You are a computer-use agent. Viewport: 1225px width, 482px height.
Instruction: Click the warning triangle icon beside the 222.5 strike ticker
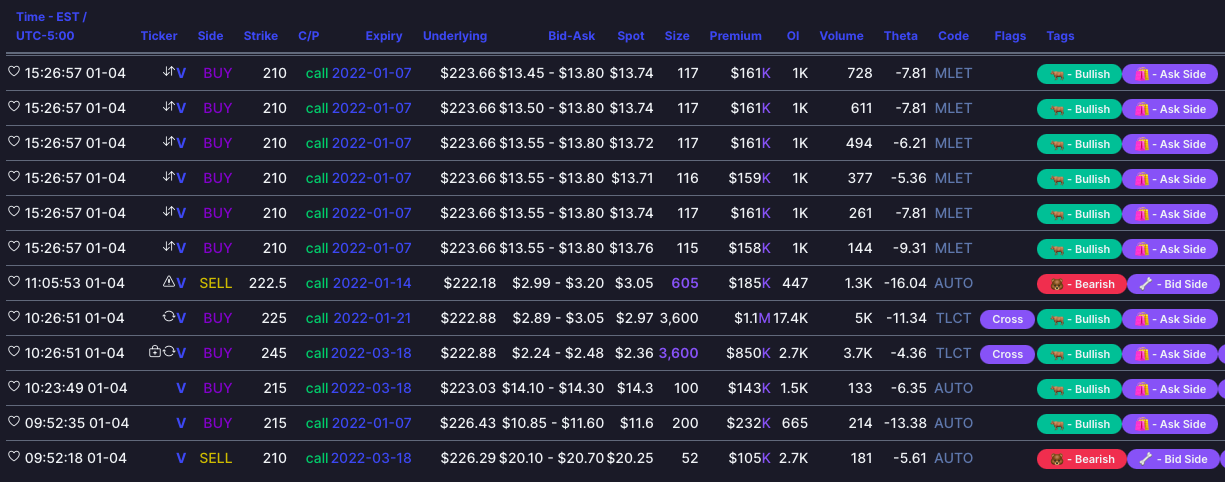point(169,283)
